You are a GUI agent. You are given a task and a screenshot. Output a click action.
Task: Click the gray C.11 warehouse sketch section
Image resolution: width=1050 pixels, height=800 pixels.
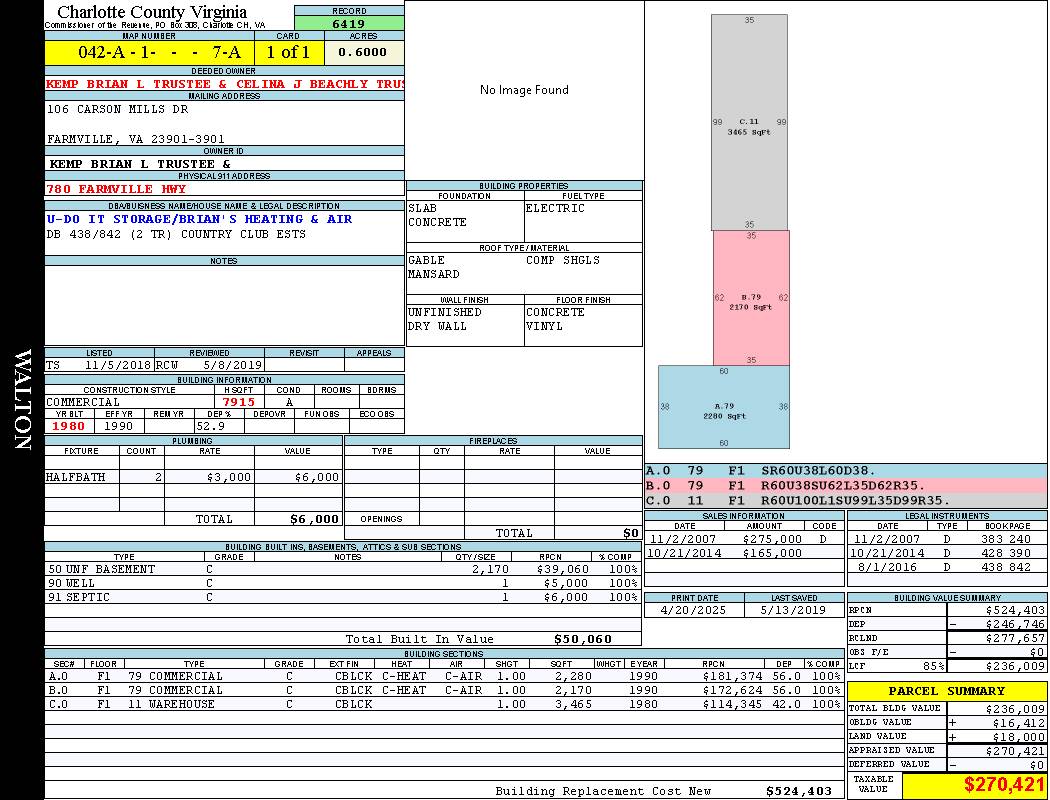749,125
